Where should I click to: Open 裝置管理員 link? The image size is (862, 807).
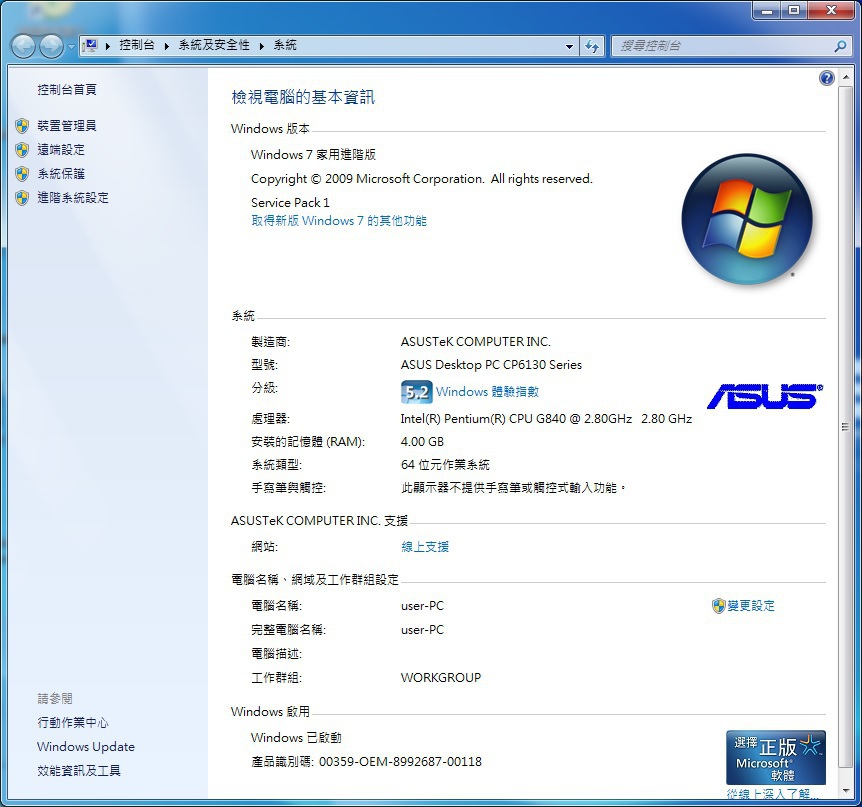(x=67, y=126)
